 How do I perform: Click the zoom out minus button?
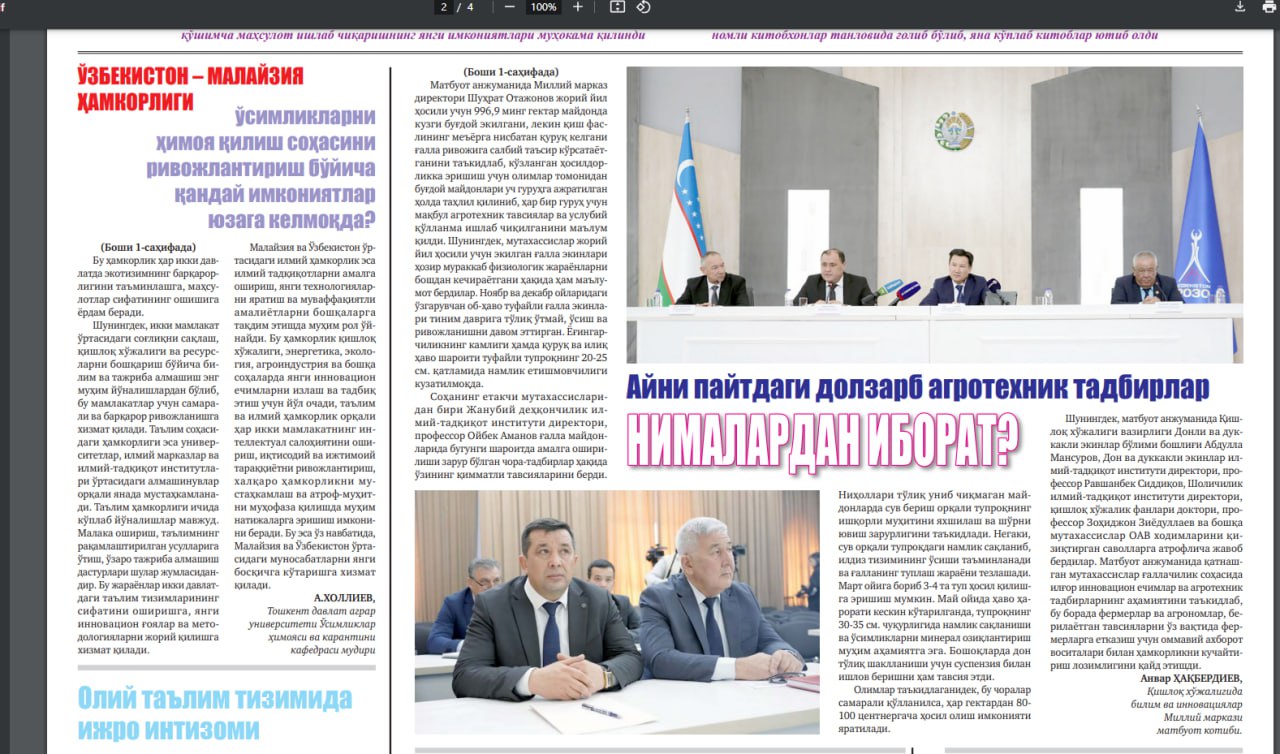tap(510, 7)
